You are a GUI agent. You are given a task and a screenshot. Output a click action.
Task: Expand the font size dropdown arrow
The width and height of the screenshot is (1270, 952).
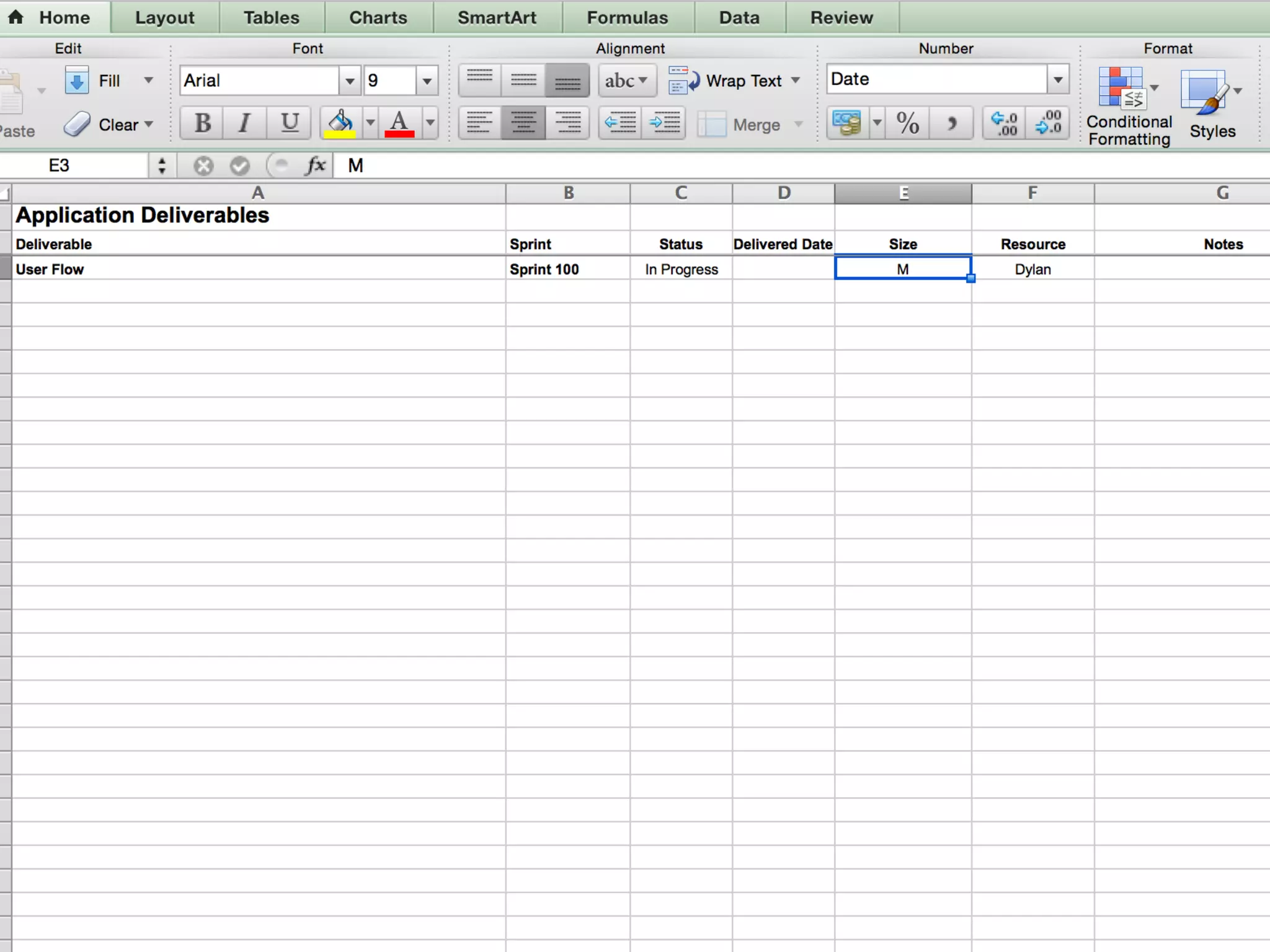coord(427,81)
